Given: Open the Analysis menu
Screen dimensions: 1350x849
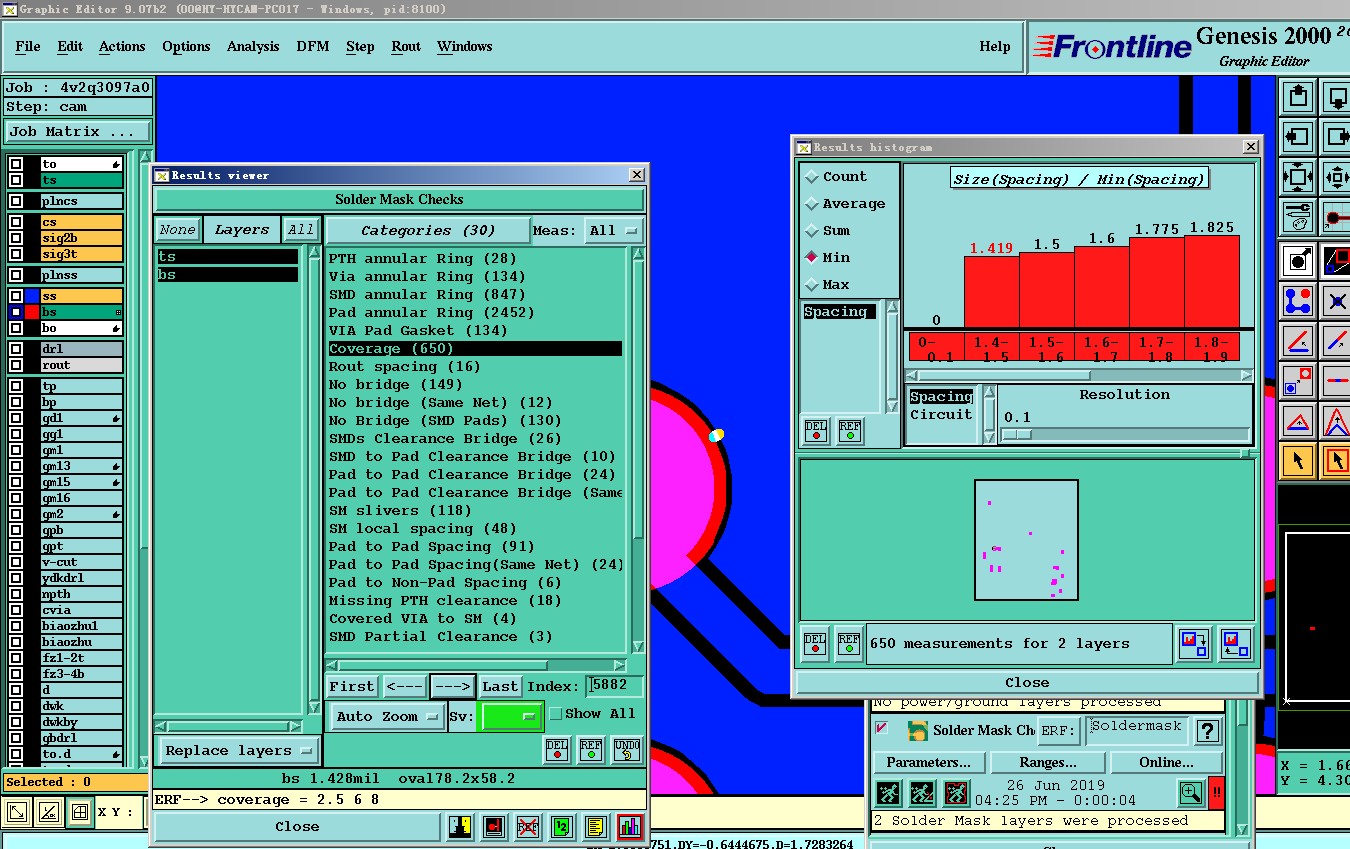Looking at the screenshot, I should tap(253, 47).
